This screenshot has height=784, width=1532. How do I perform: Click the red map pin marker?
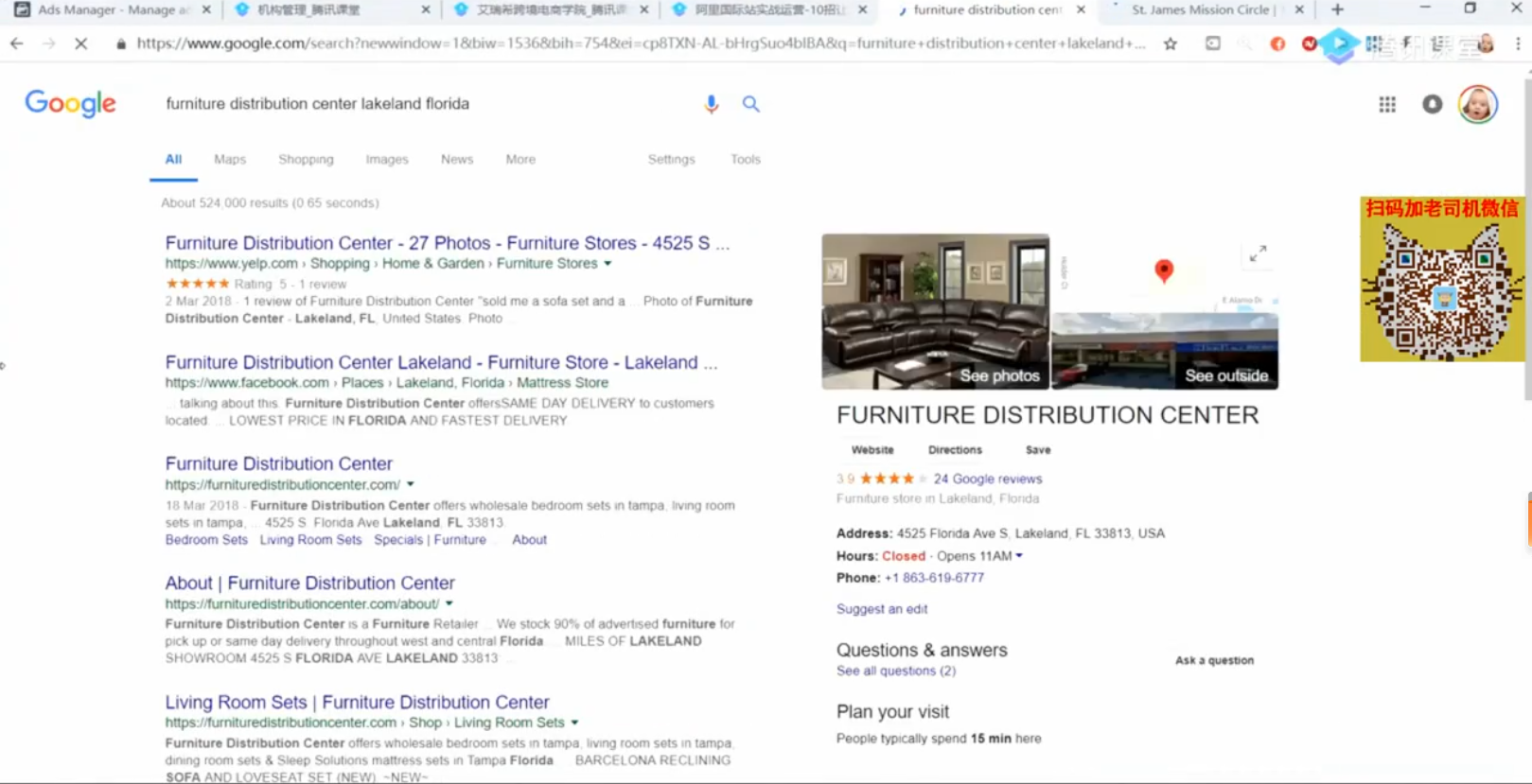click(1164, 271)
